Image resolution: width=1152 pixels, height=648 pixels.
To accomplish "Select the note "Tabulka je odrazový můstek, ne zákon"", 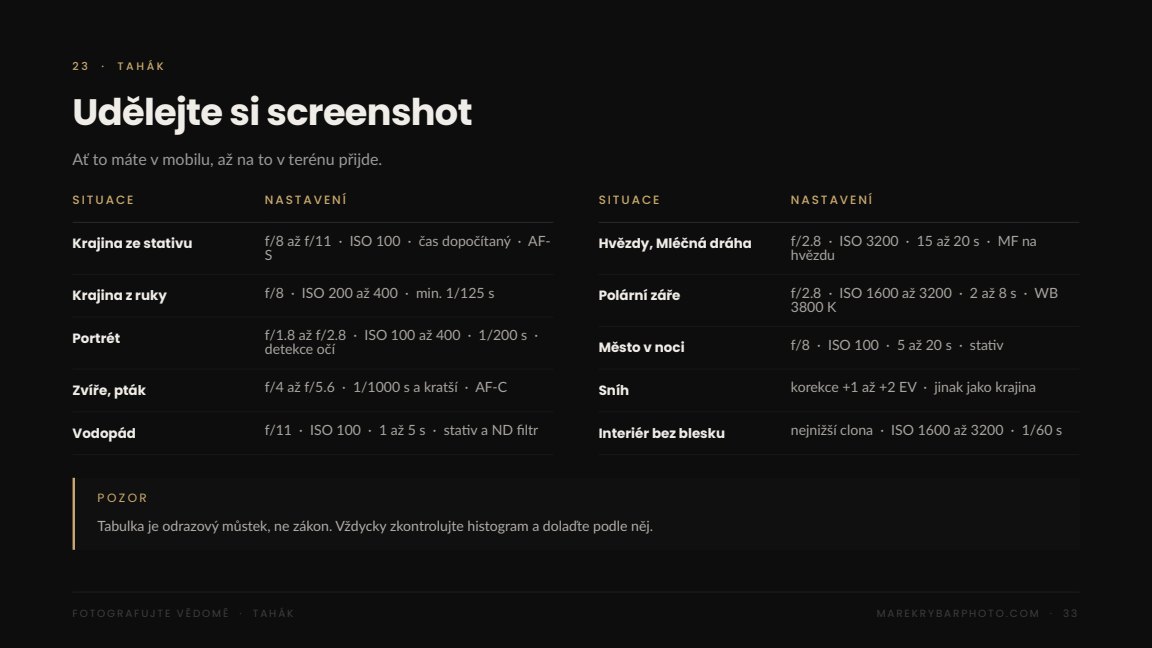I will coord(213,526).
